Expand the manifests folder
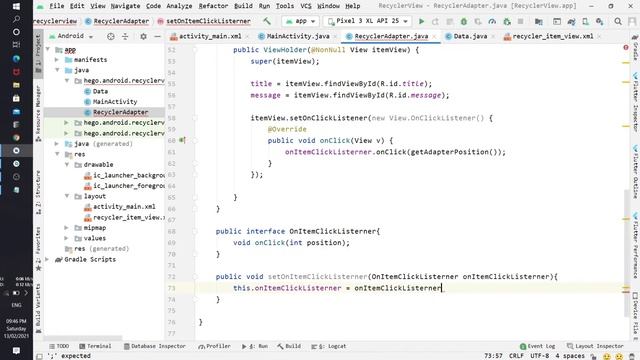Image resolution: width=640 pixels, height=360 pixels. pyautogui.click(x=57, y=60)
